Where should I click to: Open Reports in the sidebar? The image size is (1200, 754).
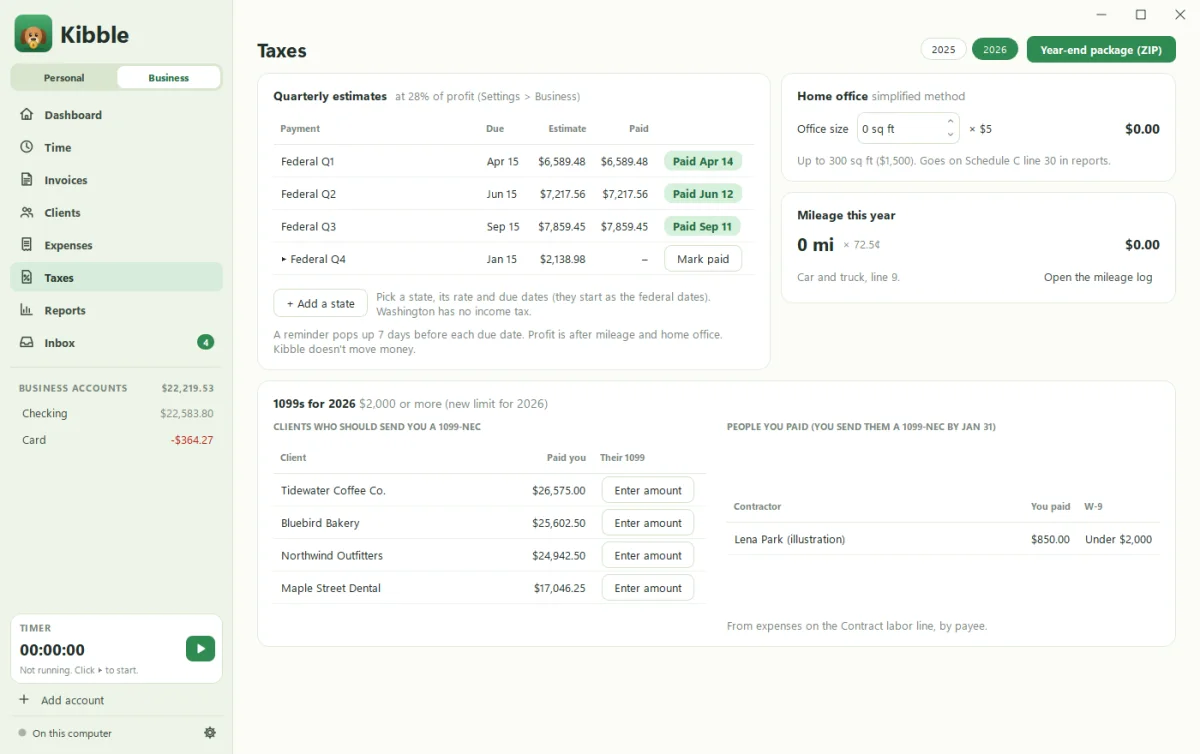click(x=116, y=310)
